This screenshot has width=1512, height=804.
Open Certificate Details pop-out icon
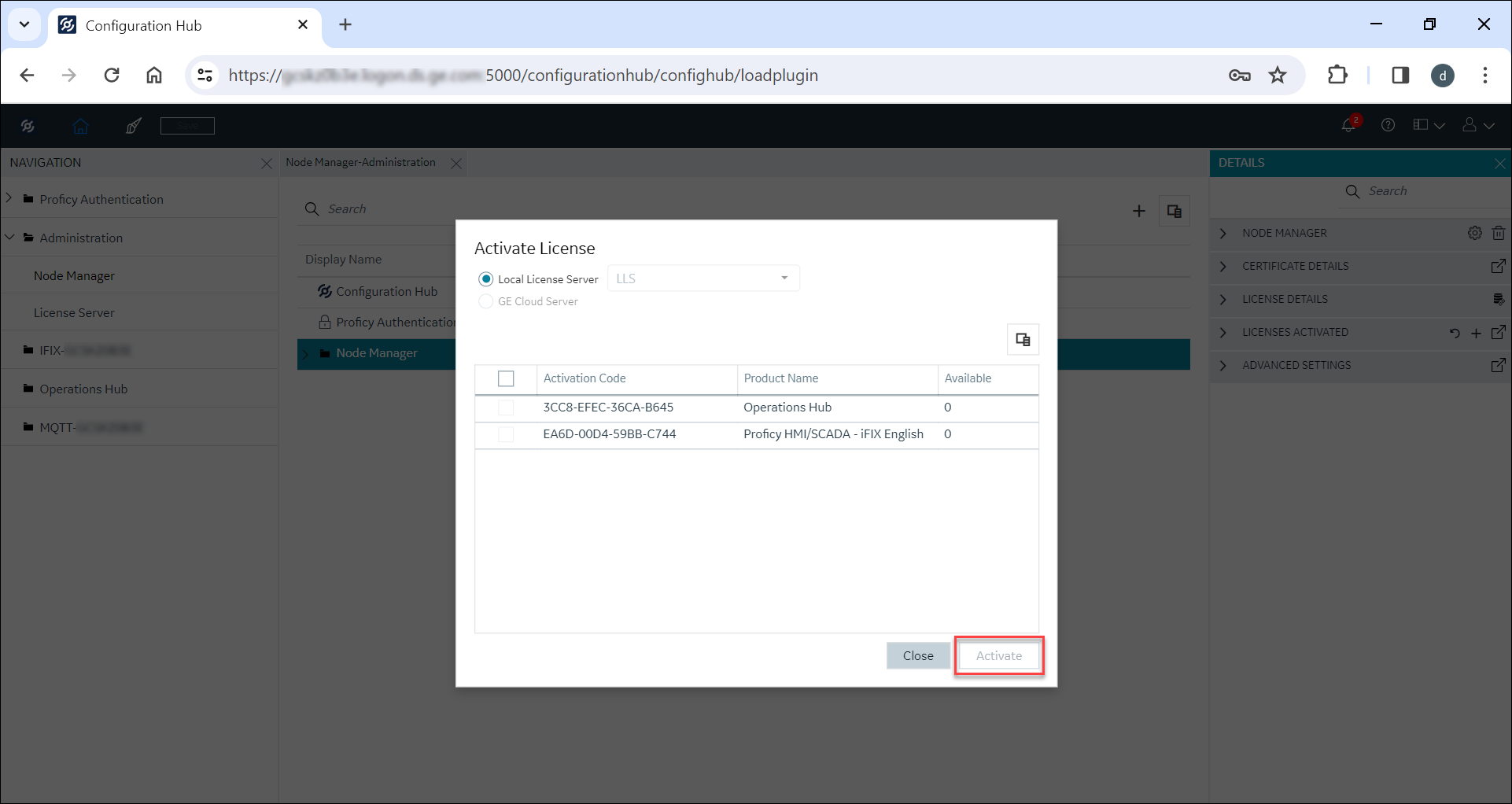(1499, 266)
